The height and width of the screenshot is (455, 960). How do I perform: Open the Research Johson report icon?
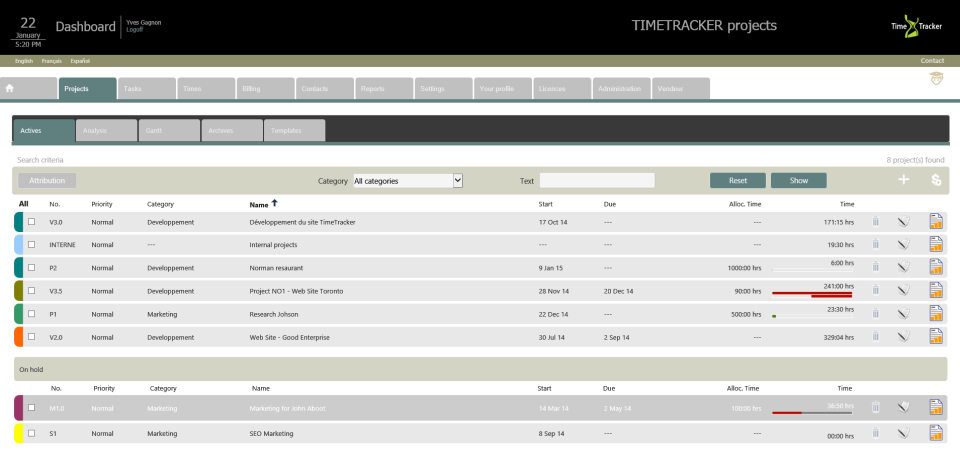pyautogui.click(x=936, y=313)
